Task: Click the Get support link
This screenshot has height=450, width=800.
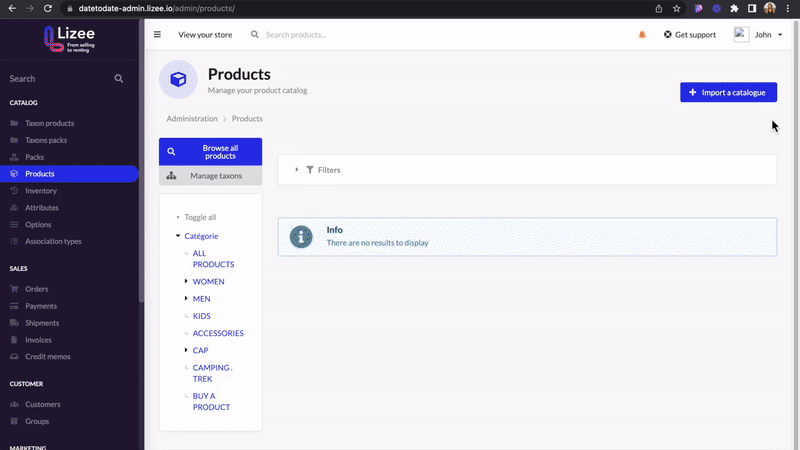Action: pos(690,35)
